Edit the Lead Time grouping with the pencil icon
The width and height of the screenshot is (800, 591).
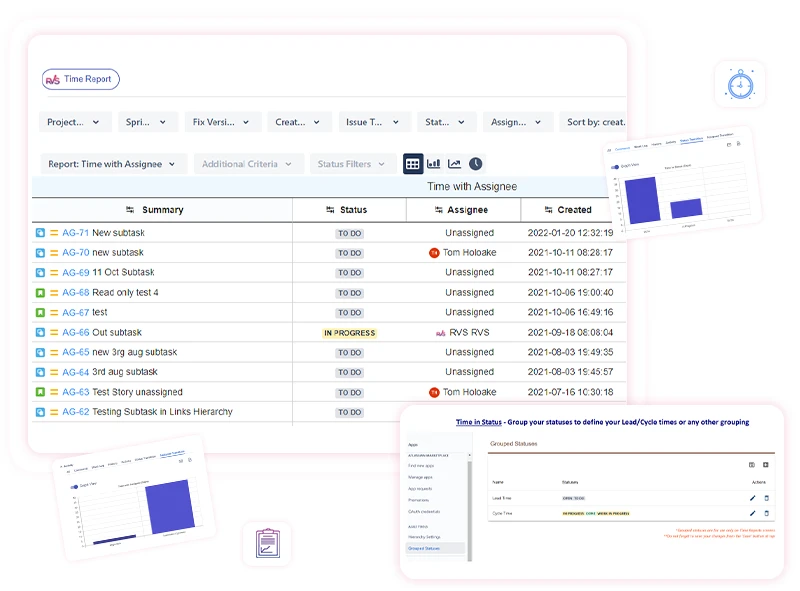pos(752,497)
